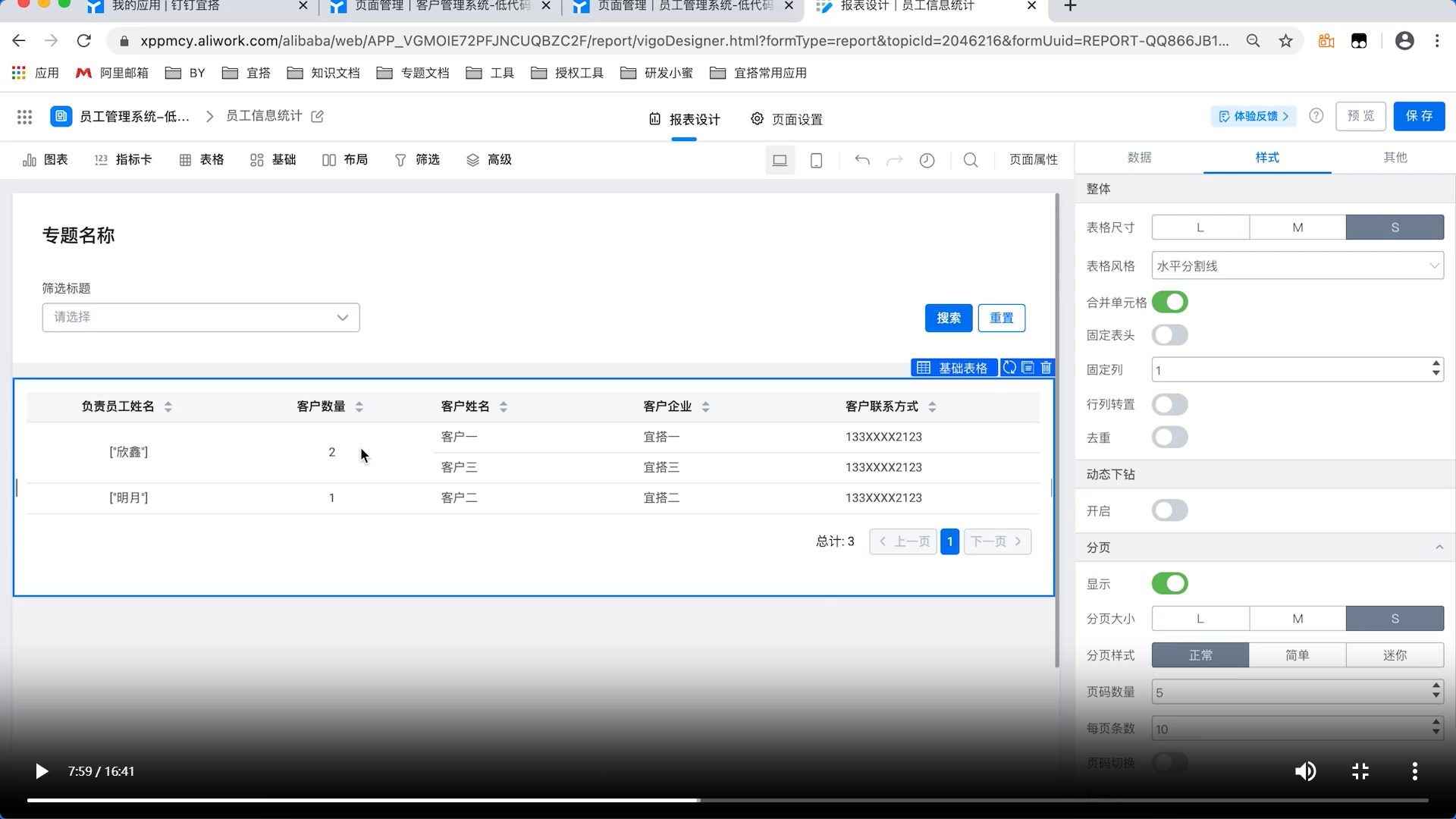Expand the 请选择 filter dropdown
The width and height of the screenshot is (1456, 819).
(200, 318)
